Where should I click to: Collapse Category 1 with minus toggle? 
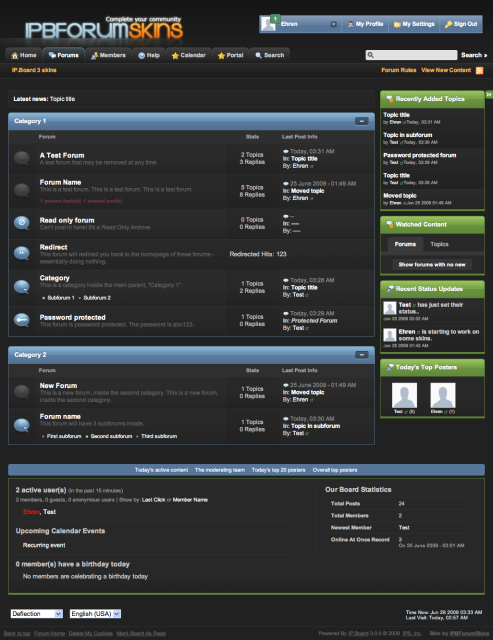[x=362, y=121]
